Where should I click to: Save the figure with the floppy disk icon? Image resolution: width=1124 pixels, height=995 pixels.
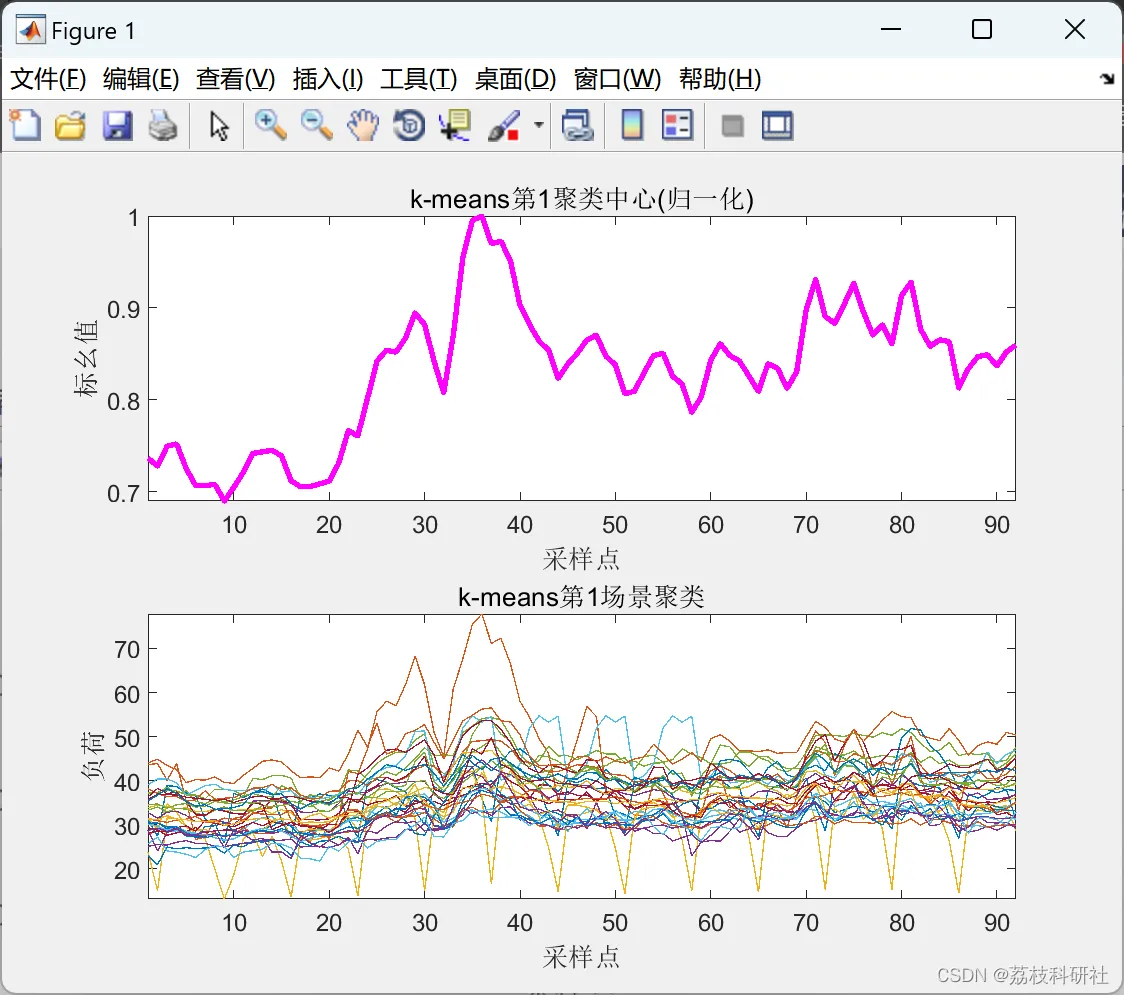117,125
